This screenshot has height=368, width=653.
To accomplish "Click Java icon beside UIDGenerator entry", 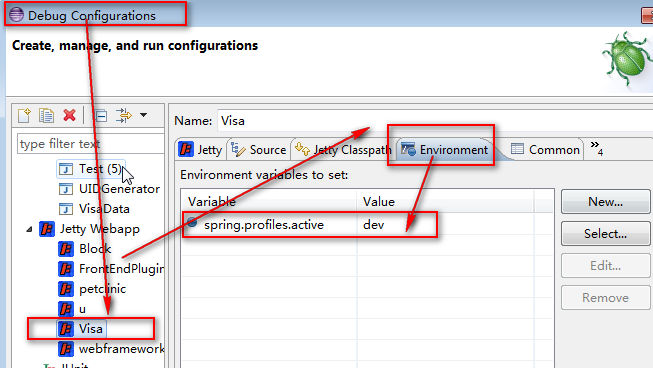I will click(x=66, y=189).
